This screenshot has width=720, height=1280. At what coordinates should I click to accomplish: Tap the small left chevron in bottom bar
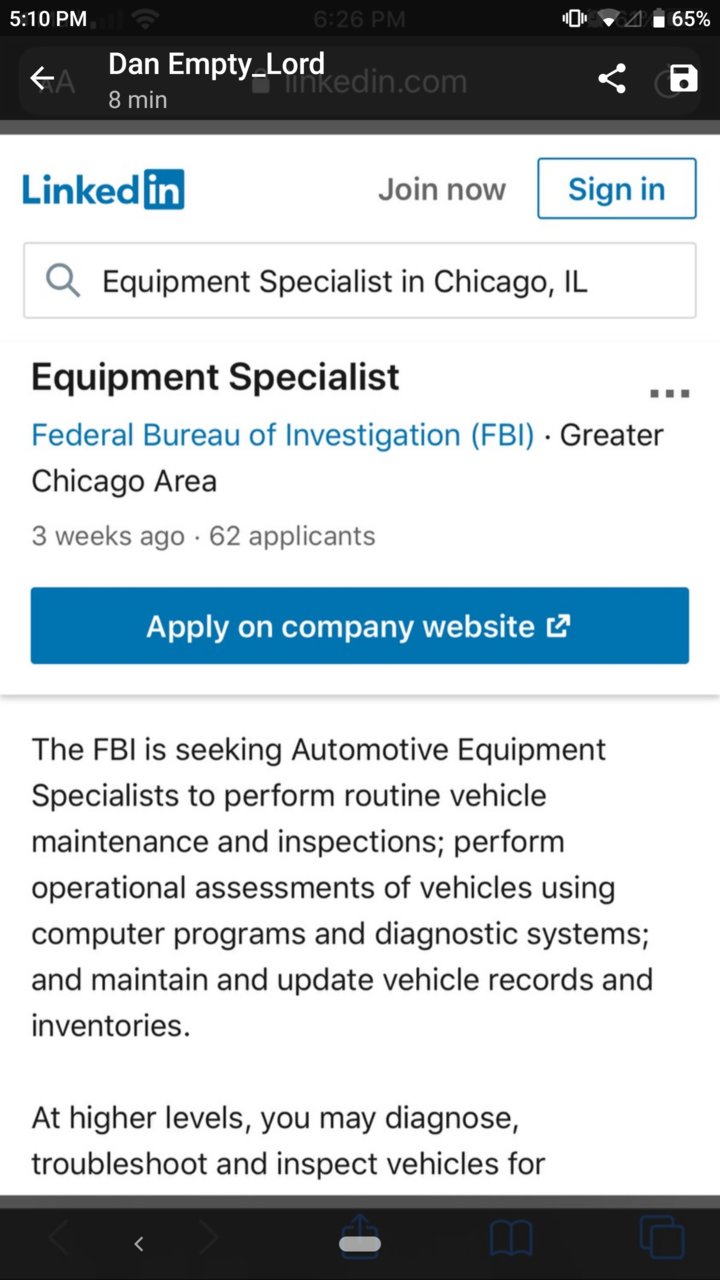(x=139, y=1243)
